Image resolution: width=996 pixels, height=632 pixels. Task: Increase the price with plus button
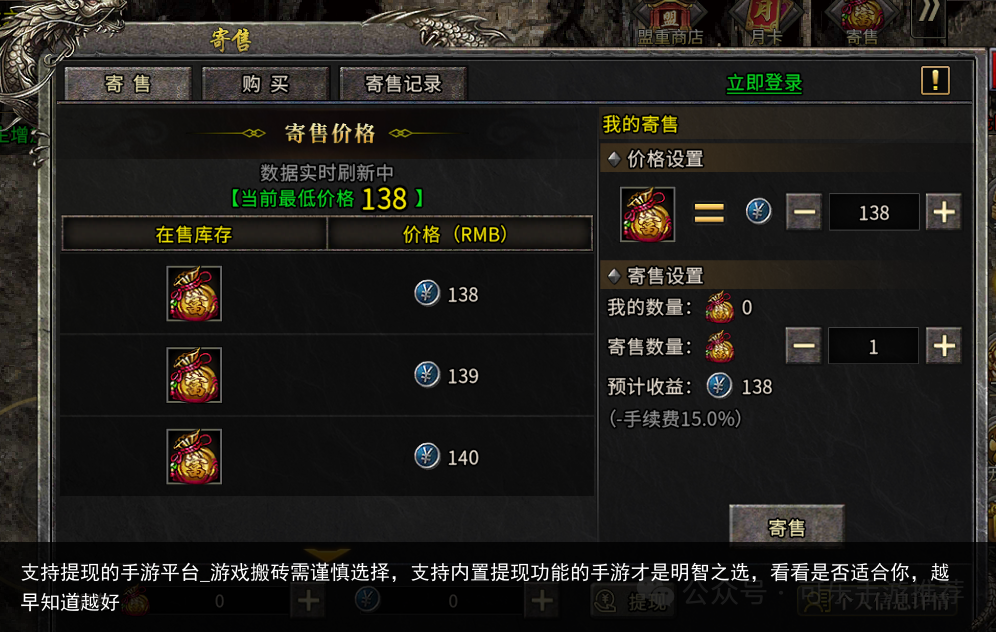943,212
